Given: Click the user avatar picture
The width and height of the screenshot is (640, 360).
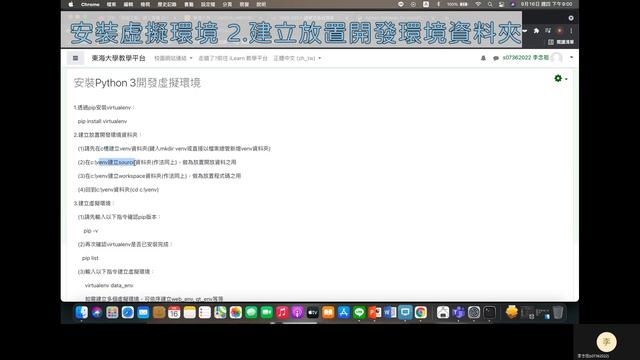Looking at the screenshot, I should 557,58.
